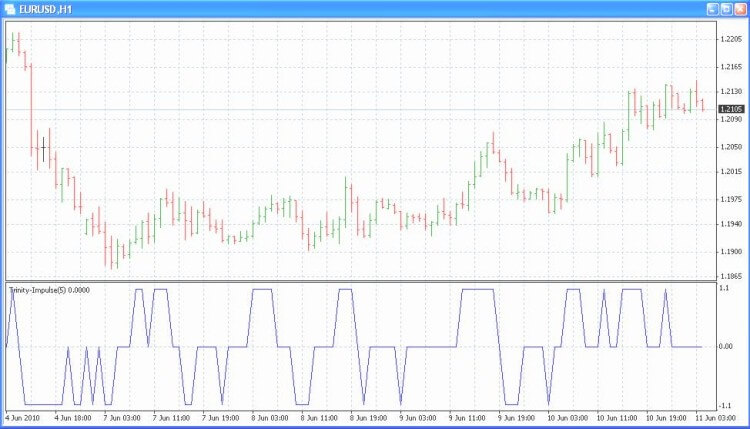The height and width of the screenshot is (429, 750).
Task: Click the 1.2205 price scale label
Action: tap(731, 39)
